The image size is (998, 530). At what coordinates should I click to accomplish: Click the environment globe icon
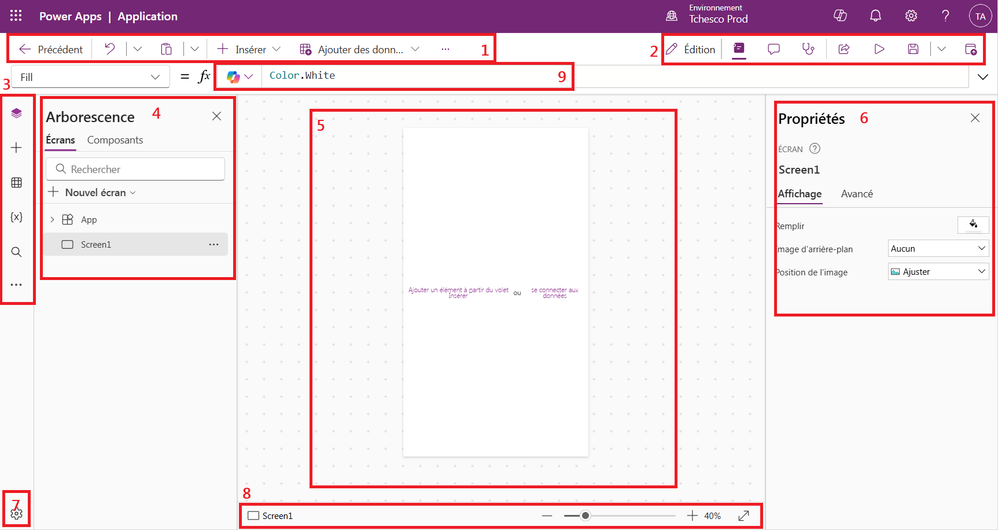click(x=671, y=16)
